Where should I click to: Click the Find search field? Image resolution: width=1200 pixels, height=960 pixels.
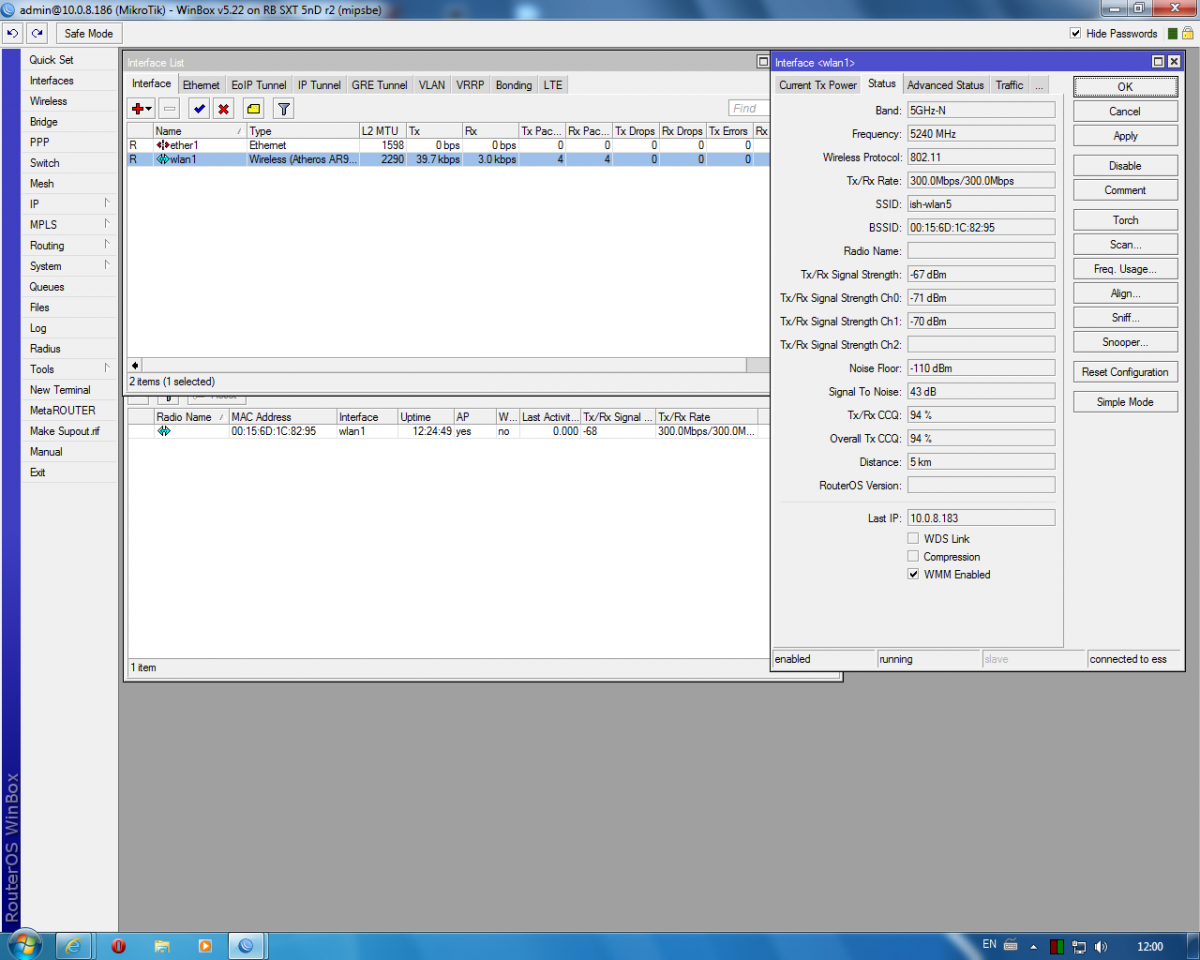[749, 109]
